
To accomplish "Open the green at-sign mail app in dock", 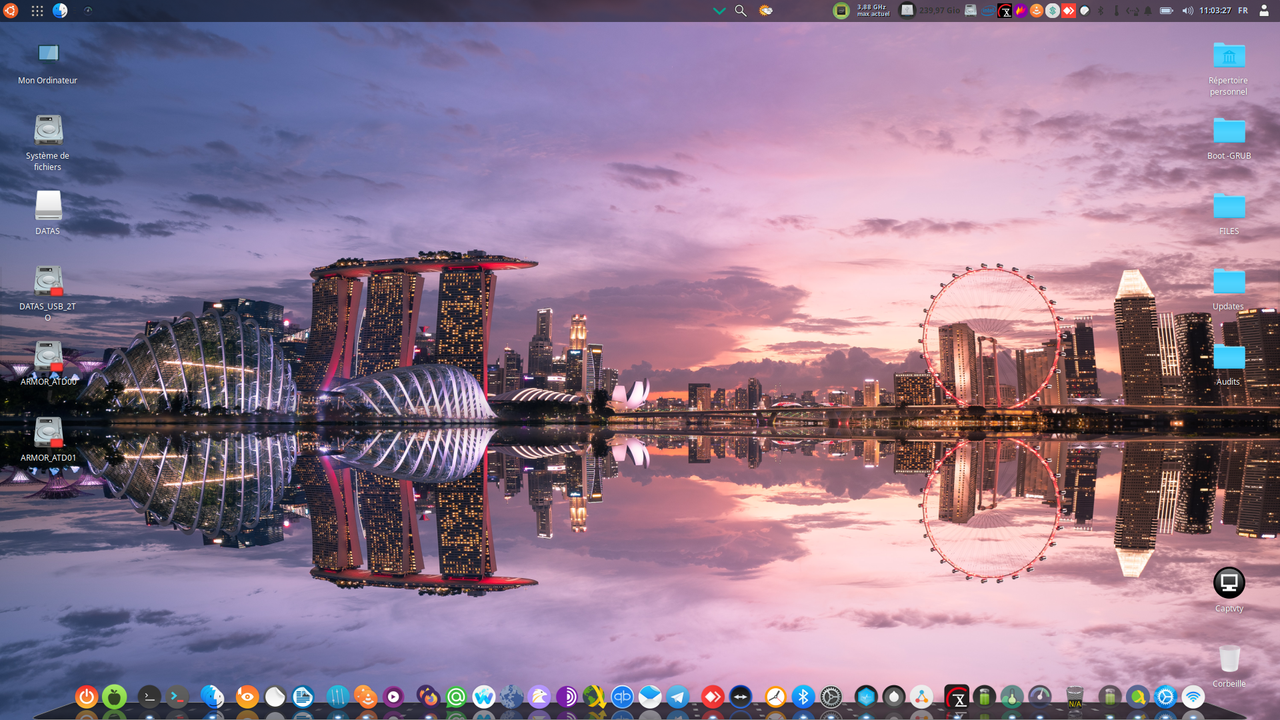I will point(456,697).
